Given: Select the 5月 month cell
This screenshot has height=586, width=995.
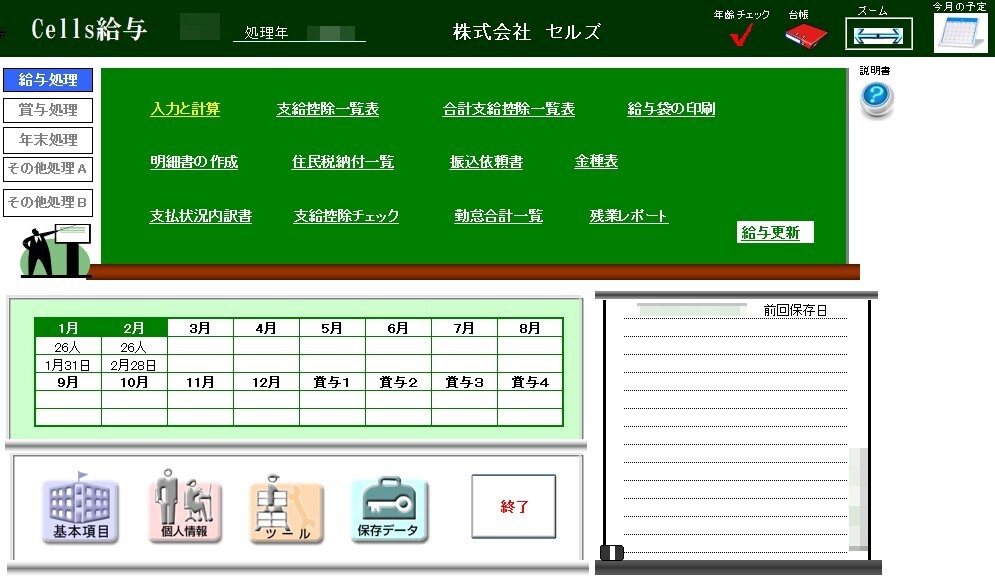Looking at the screenshot, I should (332, 328).
